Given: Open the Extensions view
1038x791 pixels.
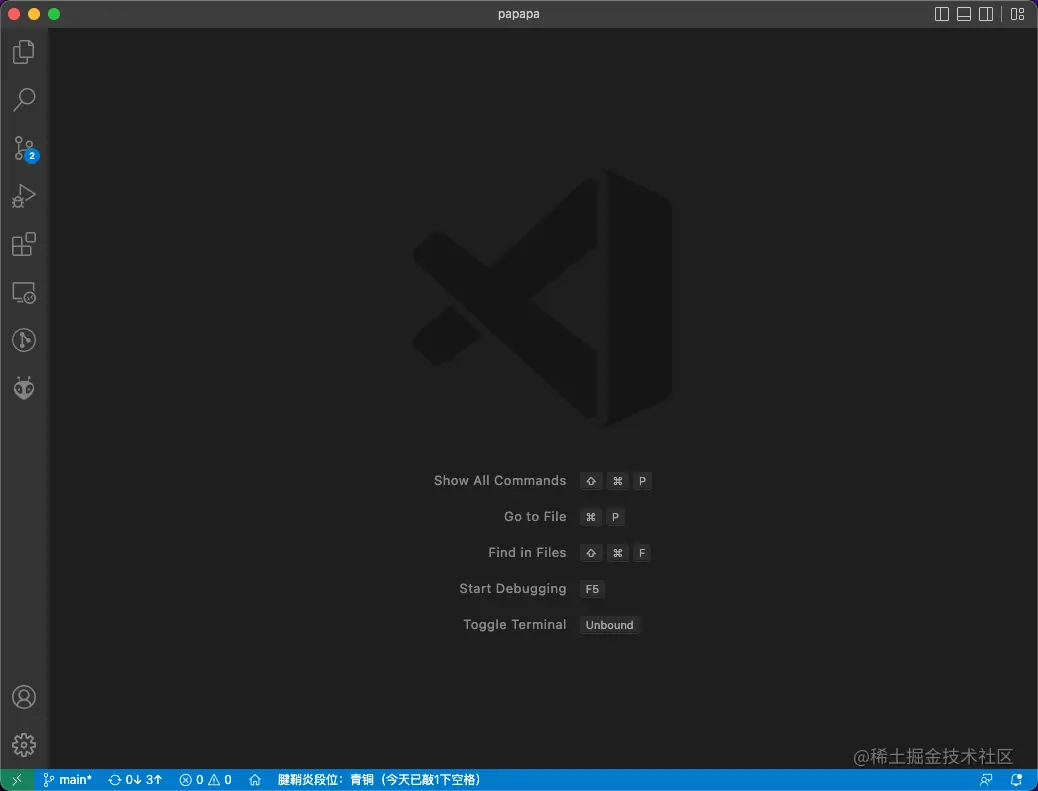Looking at the screenshot, I should coord(24,244).
